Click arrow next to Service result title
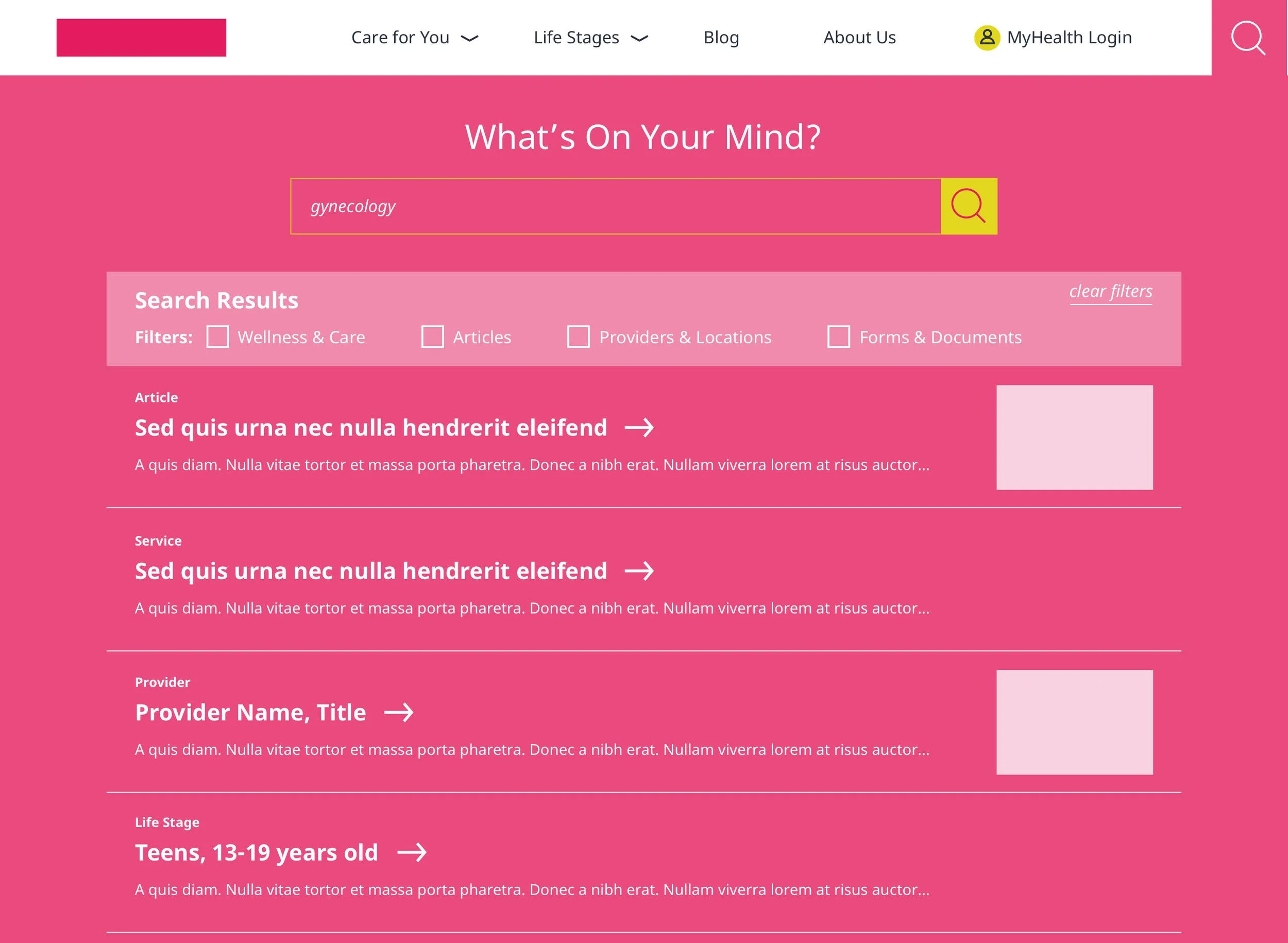This screenshot has height=943, width=1288. click(x=639, y=571)
